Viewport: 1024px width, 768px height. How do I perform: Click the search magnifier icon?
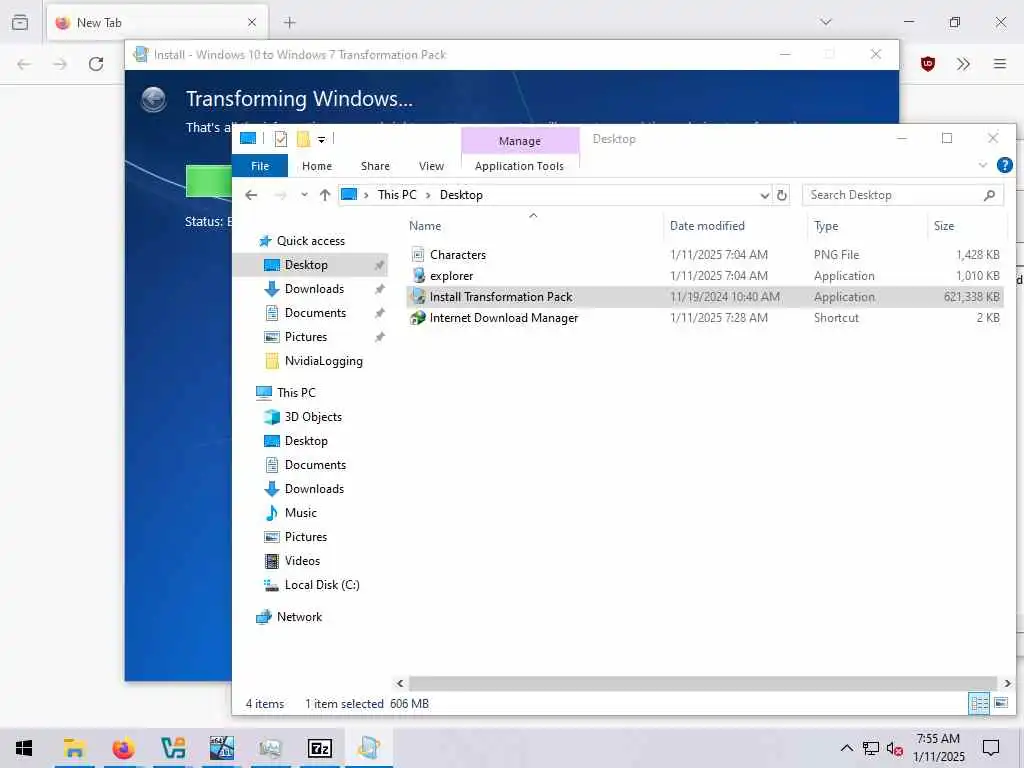coord(989,195)
